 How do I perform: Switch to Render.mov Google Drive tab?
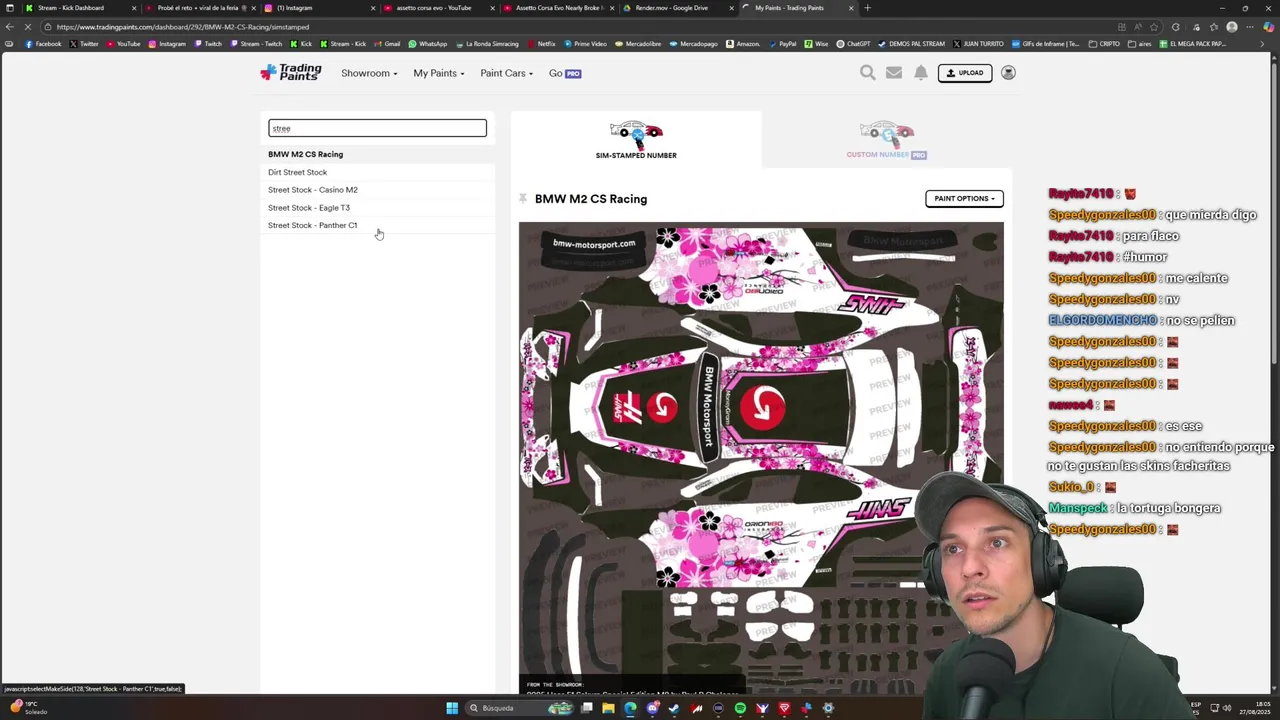[x=678, y=8]
